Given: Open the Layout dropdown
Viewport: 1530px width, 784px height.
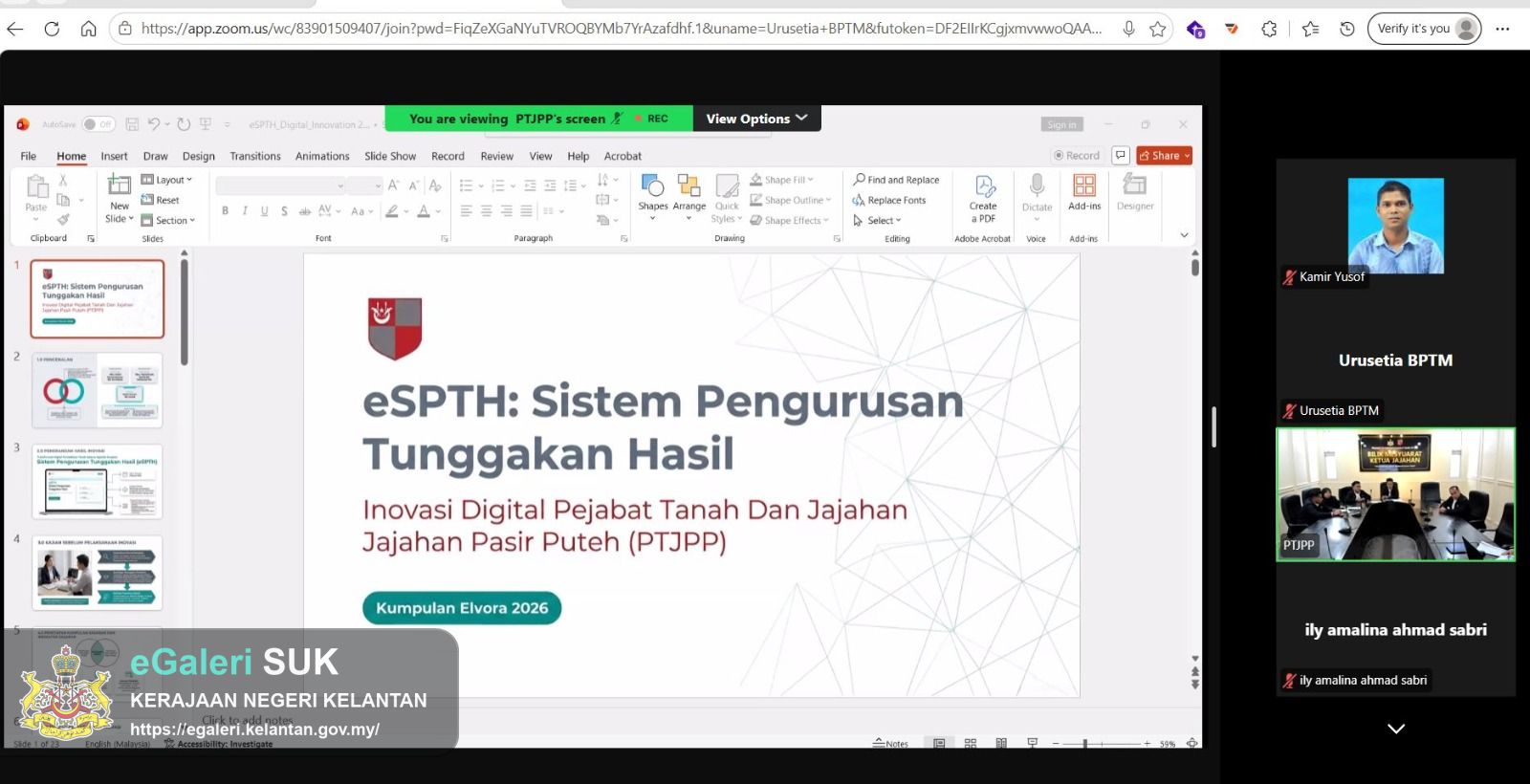Looking at the screenshot, I should tap(167, 180).
